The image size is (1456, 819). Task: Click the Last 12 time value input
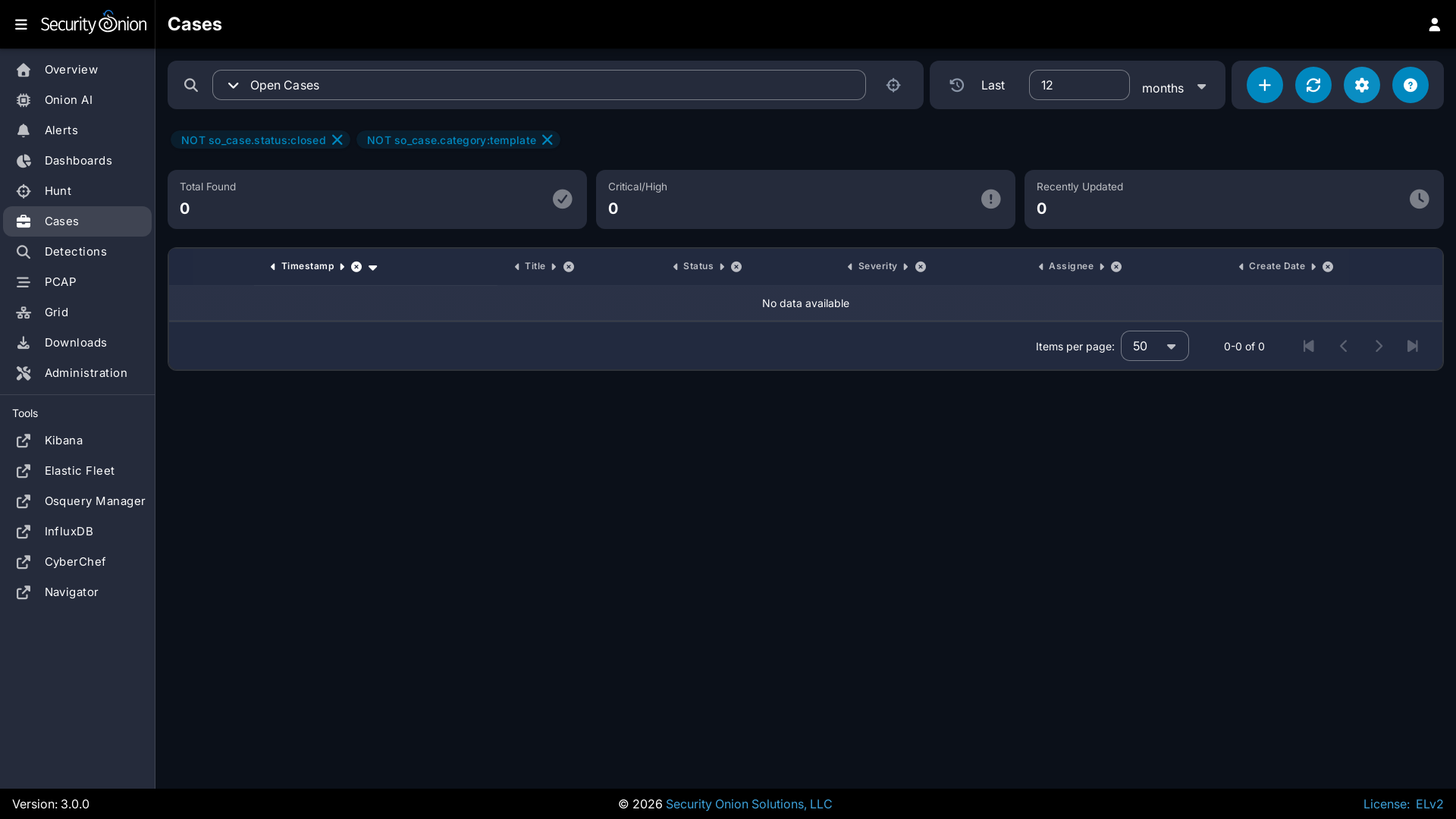(x=1078, y=85)
